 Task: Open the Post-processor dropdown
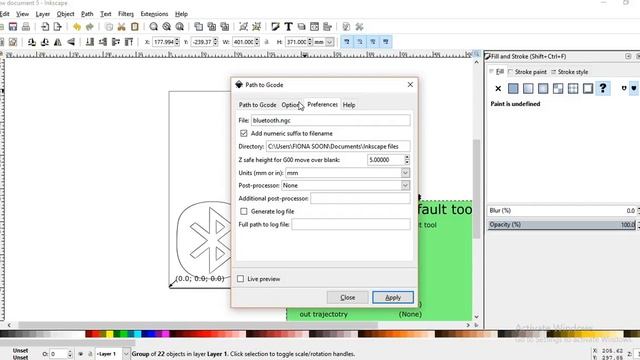coord(405,185)
